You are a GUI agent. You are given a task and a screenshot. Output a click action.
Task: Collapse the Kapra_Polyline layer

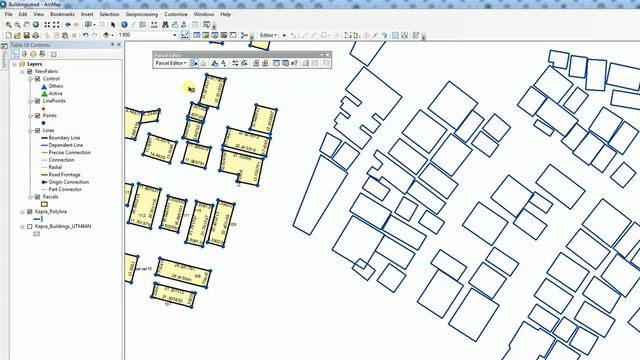point(22,212)
